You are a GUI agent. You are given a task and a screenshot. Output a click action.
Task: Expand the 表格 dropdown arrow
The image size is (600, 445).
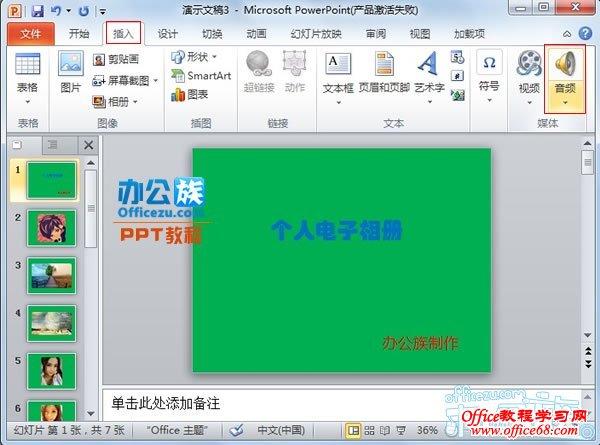coord(28,102)
